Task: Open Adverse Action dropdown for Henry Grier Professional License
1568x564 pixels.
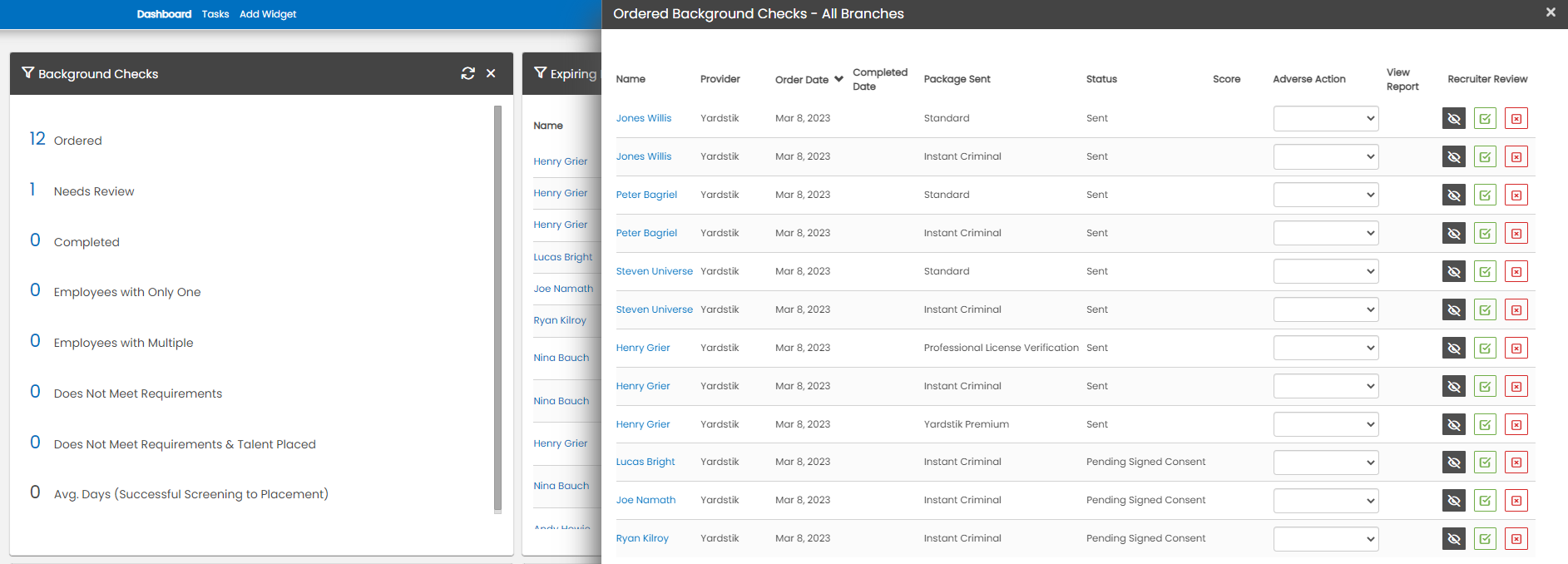Action: pos(1326,348)
